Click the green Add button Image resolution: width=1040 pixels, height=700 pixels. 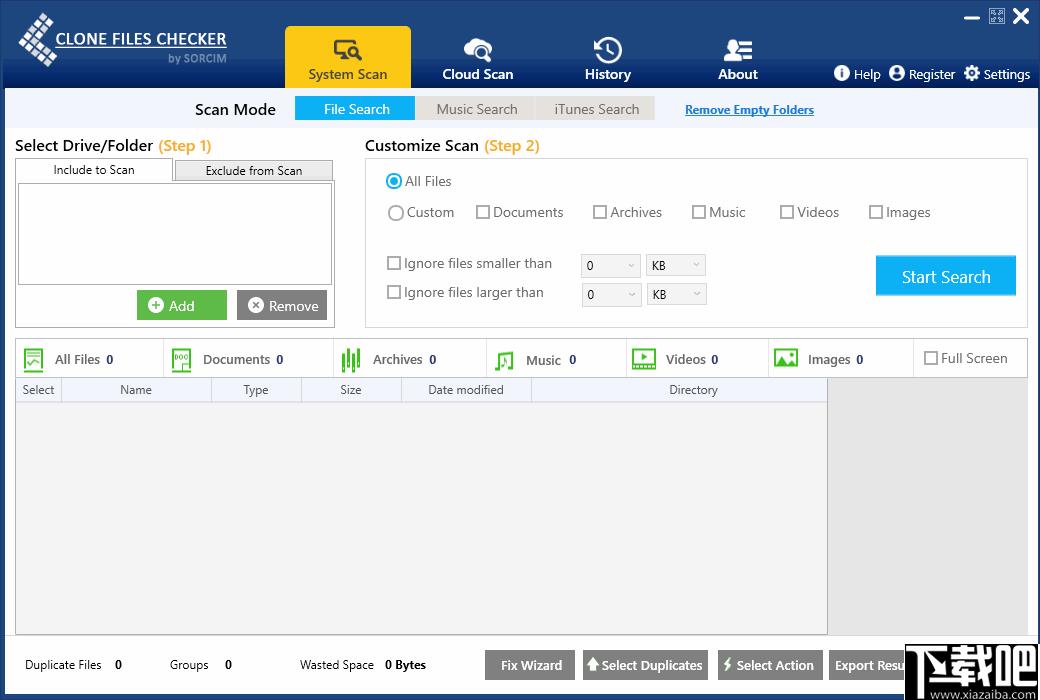point(182,305)
